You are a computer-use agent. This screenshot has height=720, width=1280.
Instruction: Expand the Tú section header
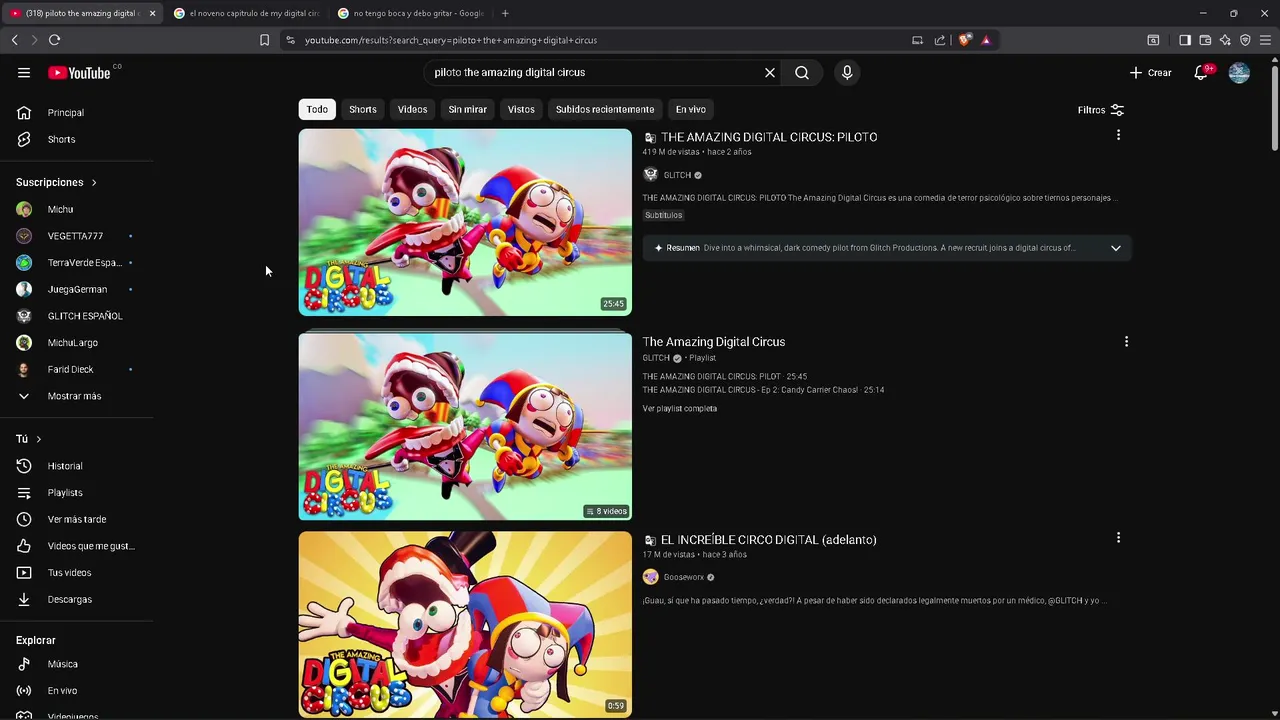click(x=29, y=439)
